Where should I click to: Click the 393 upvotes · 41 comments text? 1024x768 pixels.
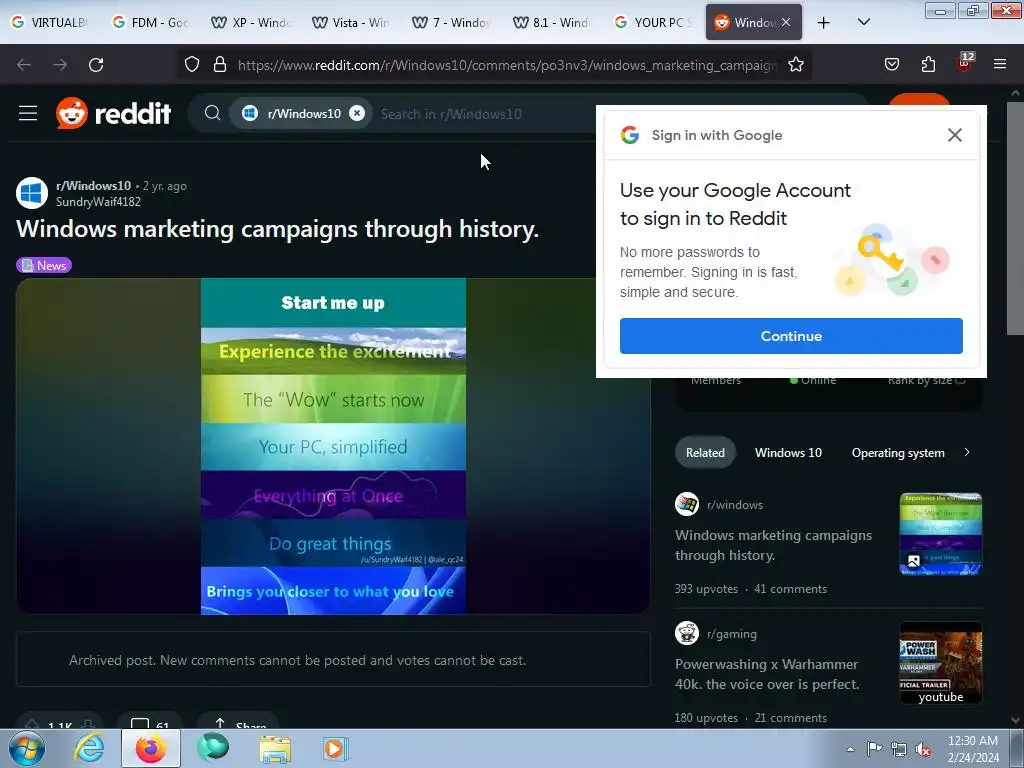(x=750, y=589)
